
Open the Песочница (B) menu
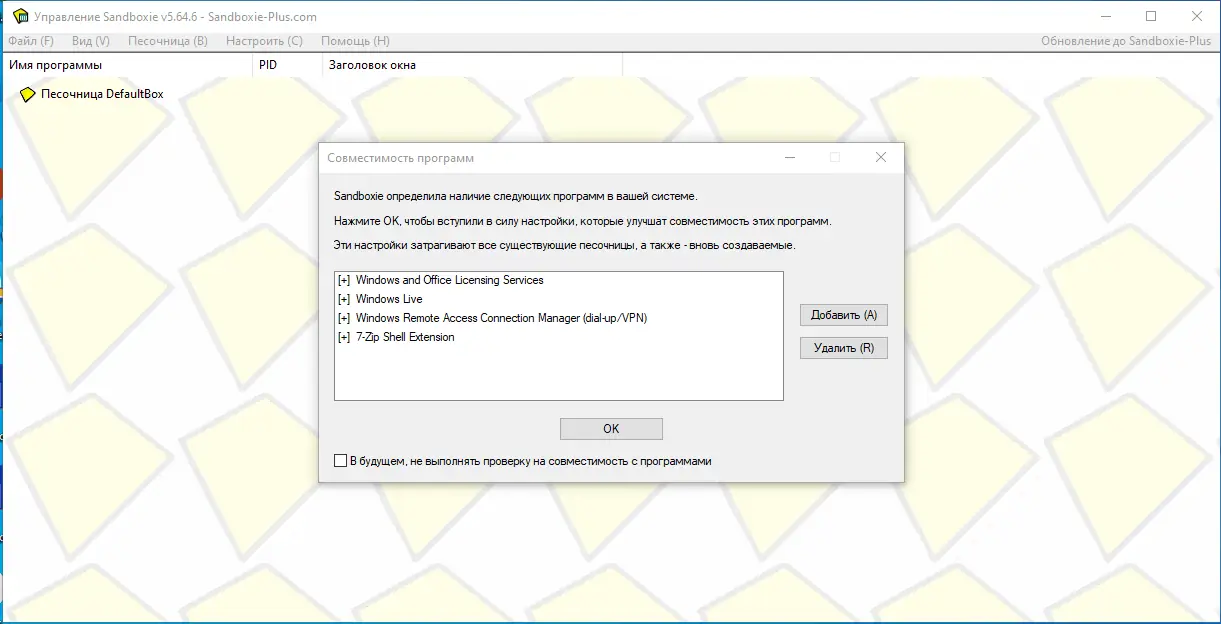168,41
